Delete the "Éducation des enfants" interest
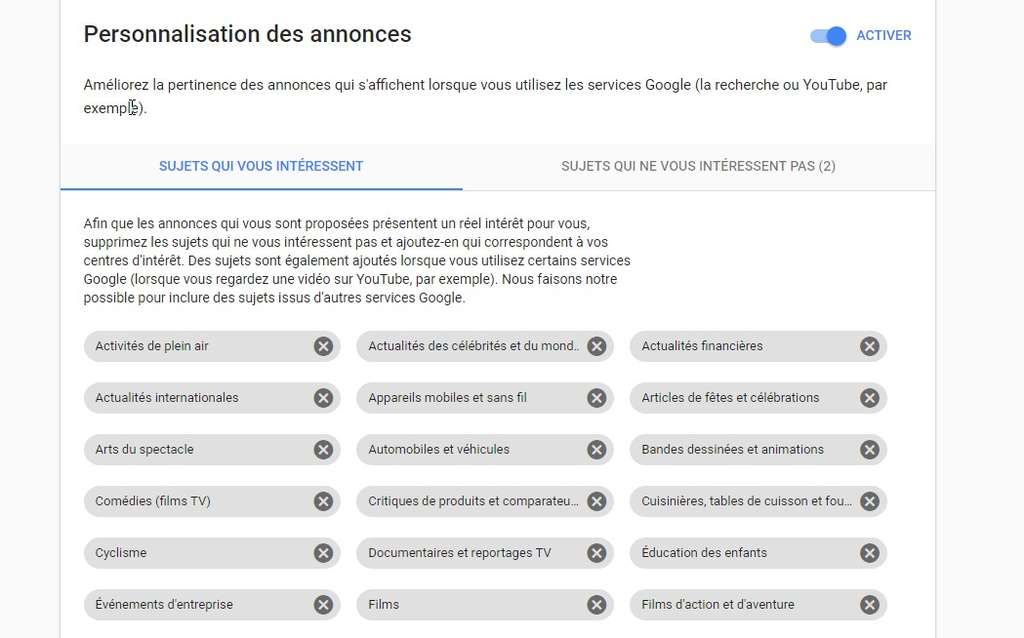 coord(869,553)
